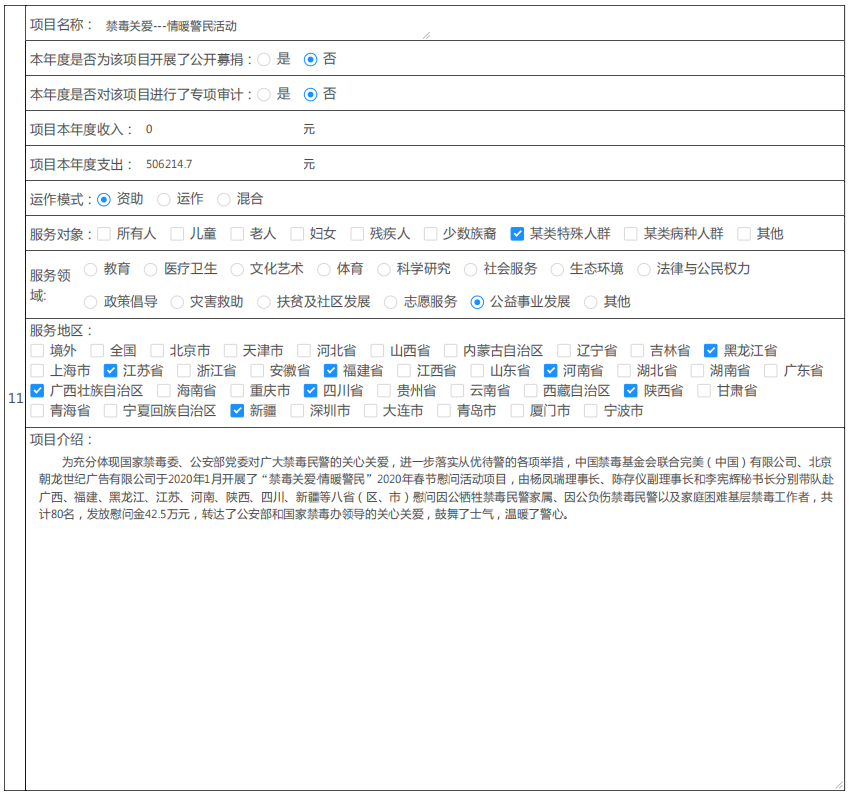
Task: Check the 北京市 service region checkbox
Action: pos(157,351)
